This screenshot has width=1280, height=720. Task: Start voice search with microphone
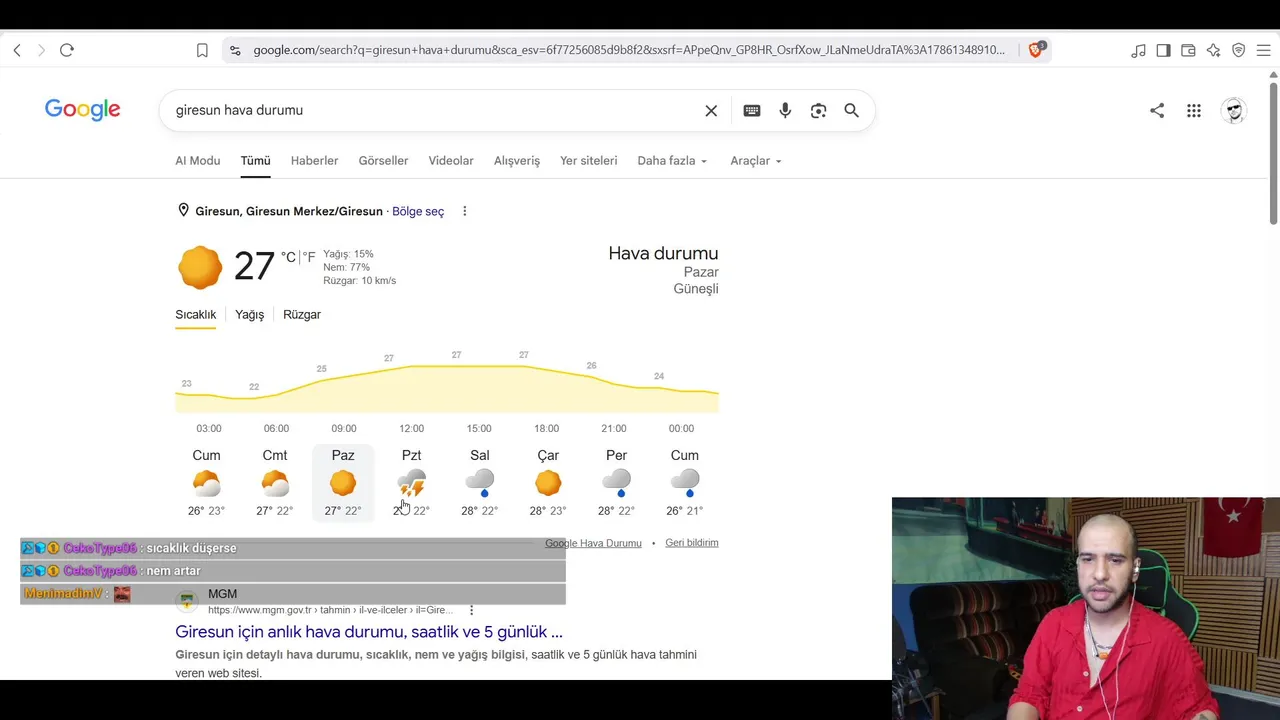[785, 110]
